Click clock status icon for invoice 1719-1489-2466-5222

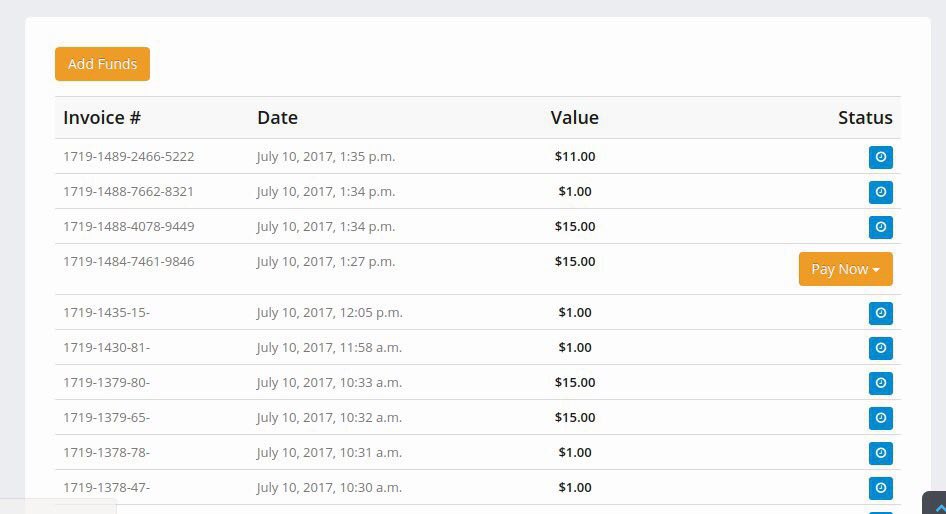[881, 157]
